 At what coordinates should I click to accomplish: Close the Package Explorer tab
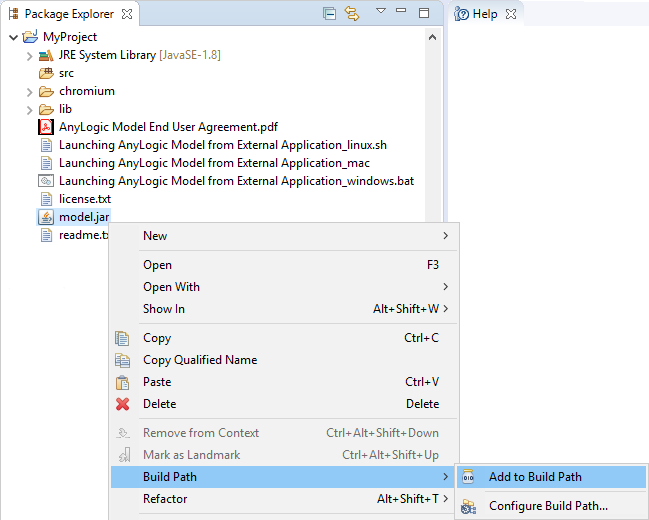[x=126, y=14]
